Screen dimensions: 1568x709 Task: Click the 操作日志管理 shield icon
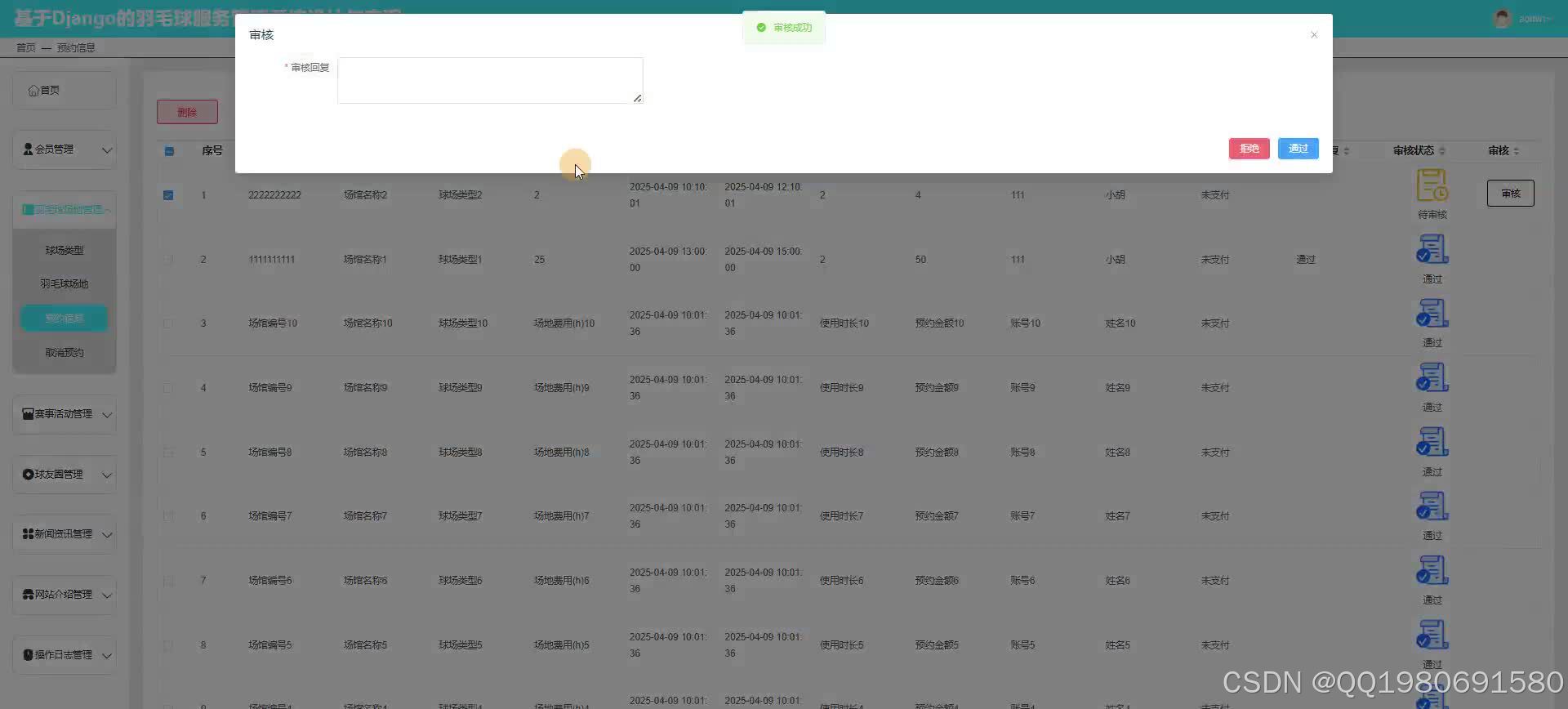pos(28,655)
